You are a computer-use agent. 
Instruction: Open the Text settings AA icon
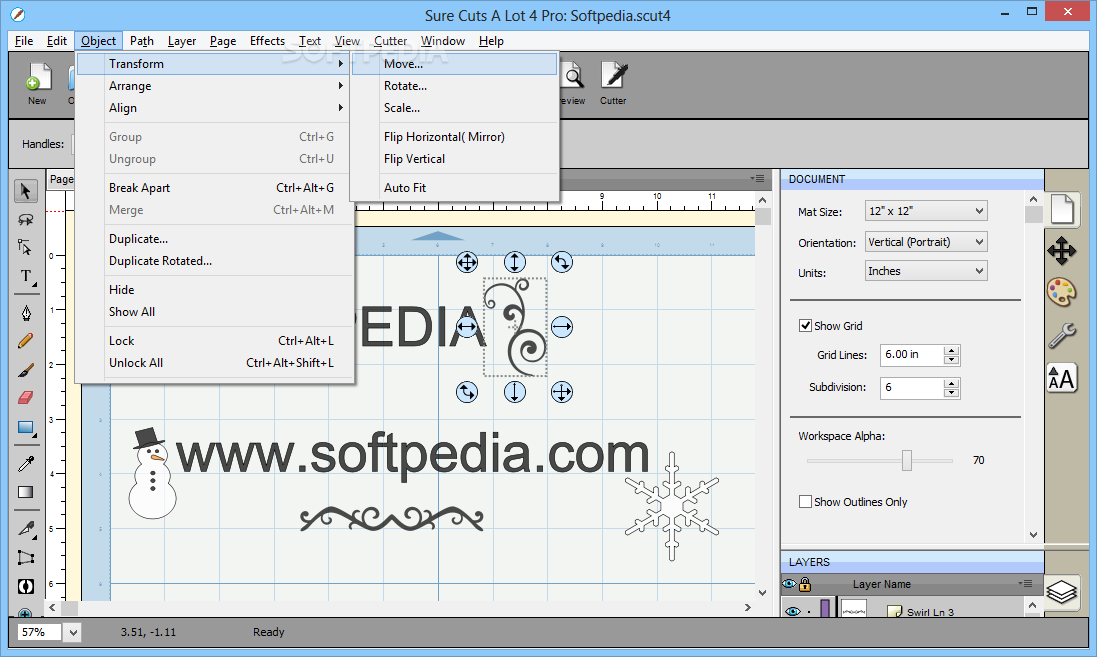(1062, 379)
